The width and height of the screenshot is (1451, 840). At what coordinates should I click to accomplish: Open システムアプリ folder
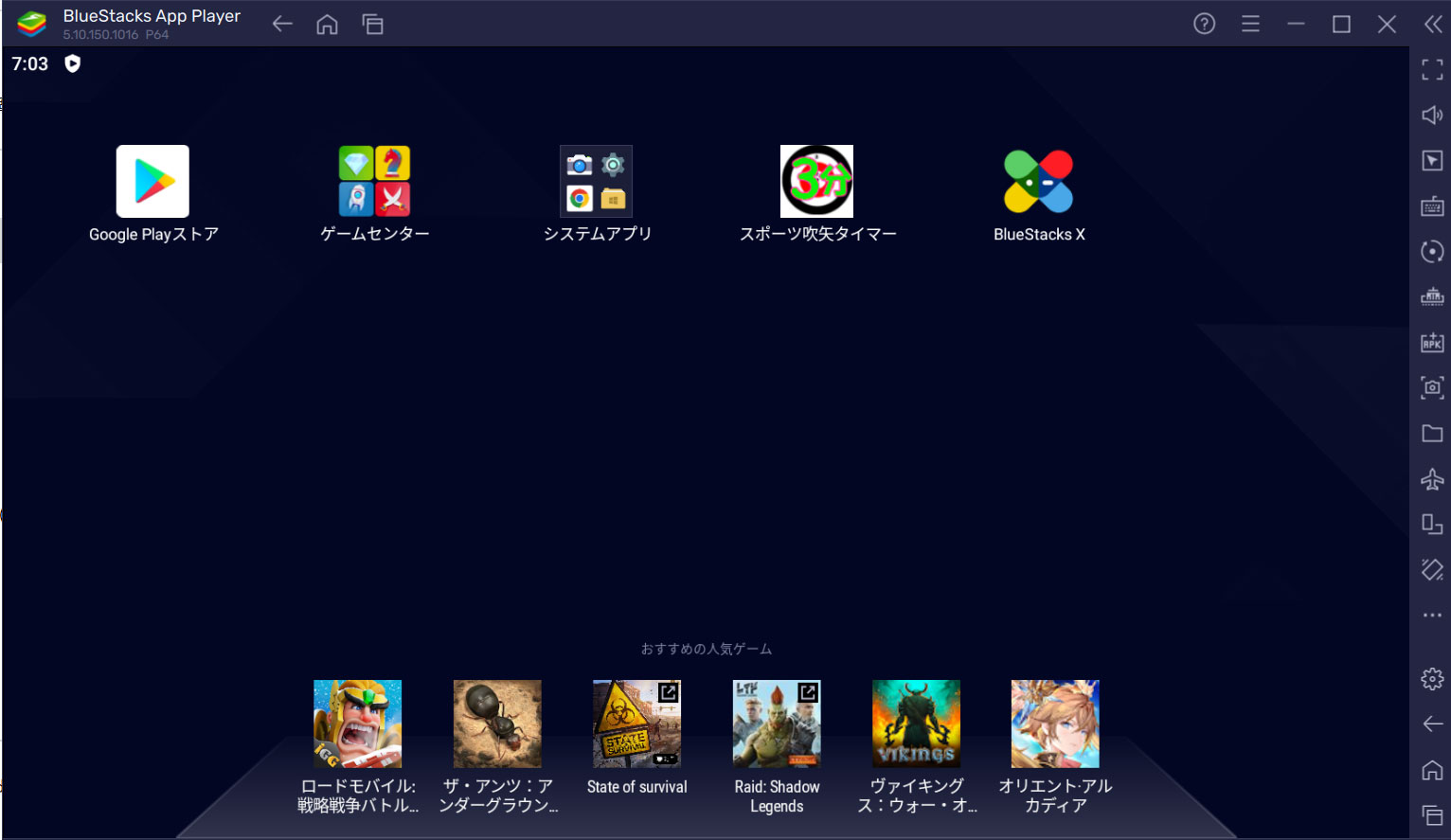pyautogui.click(x=596, y=181)
